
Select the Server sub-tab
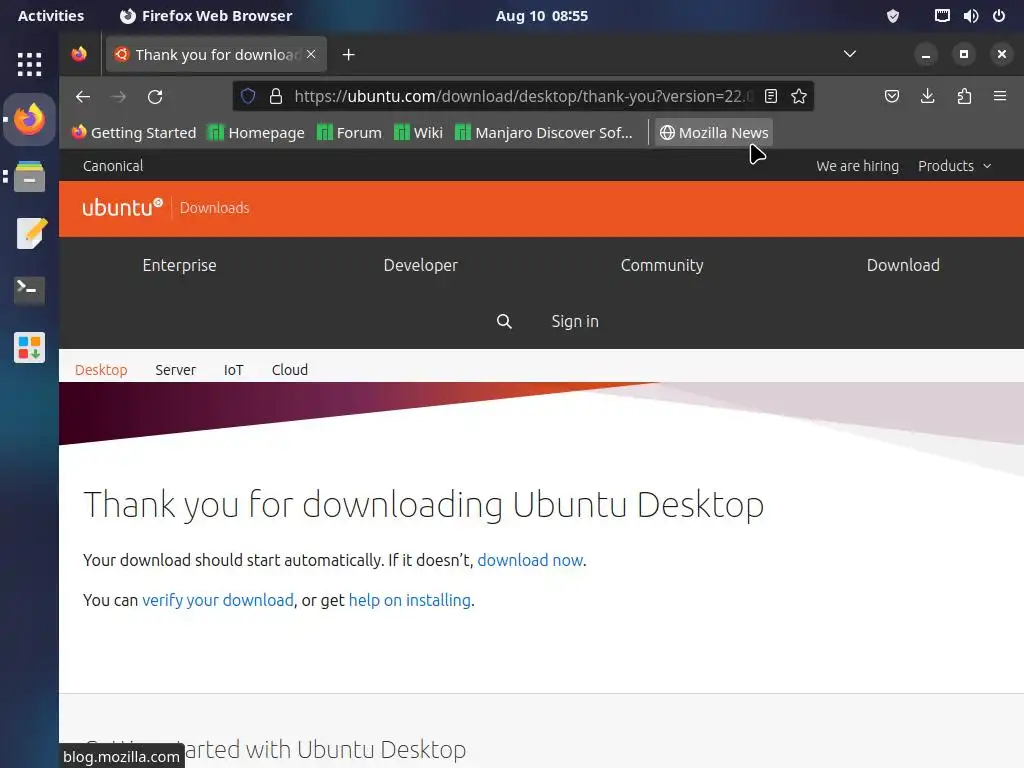pos(176,370)
